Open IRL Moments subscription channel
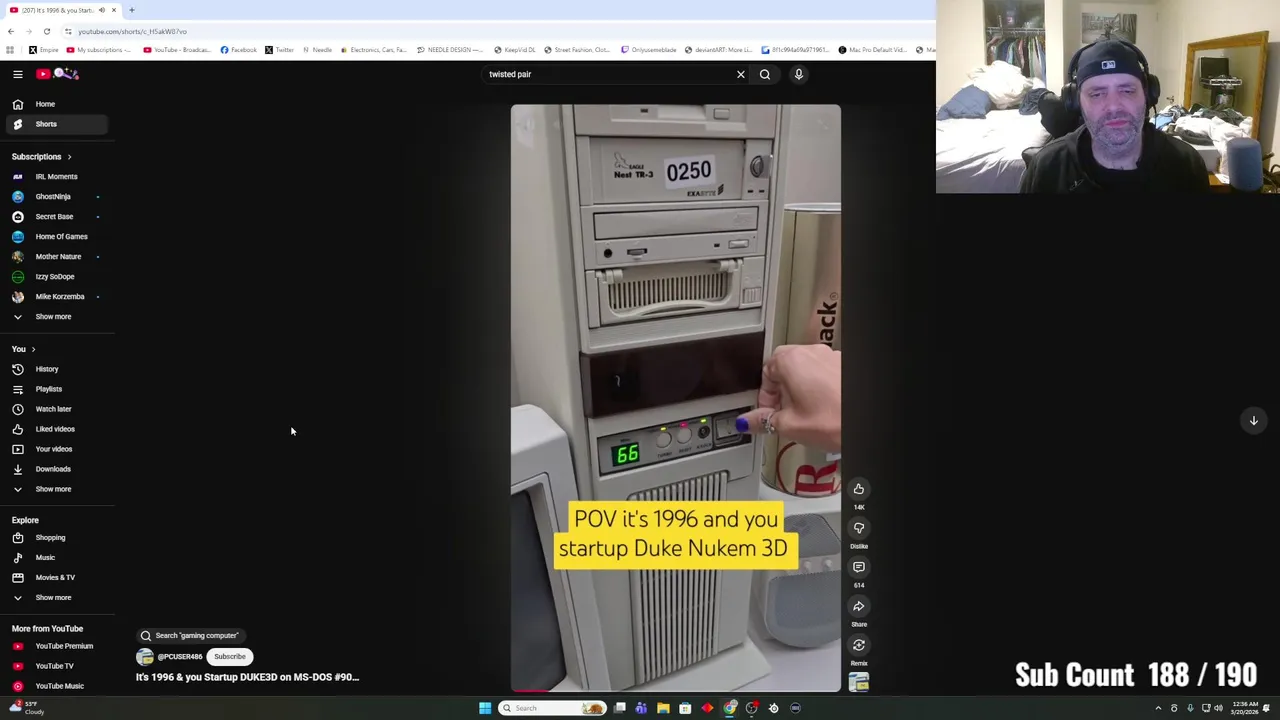Screen dimensions: 1280x720 [57, 177]
